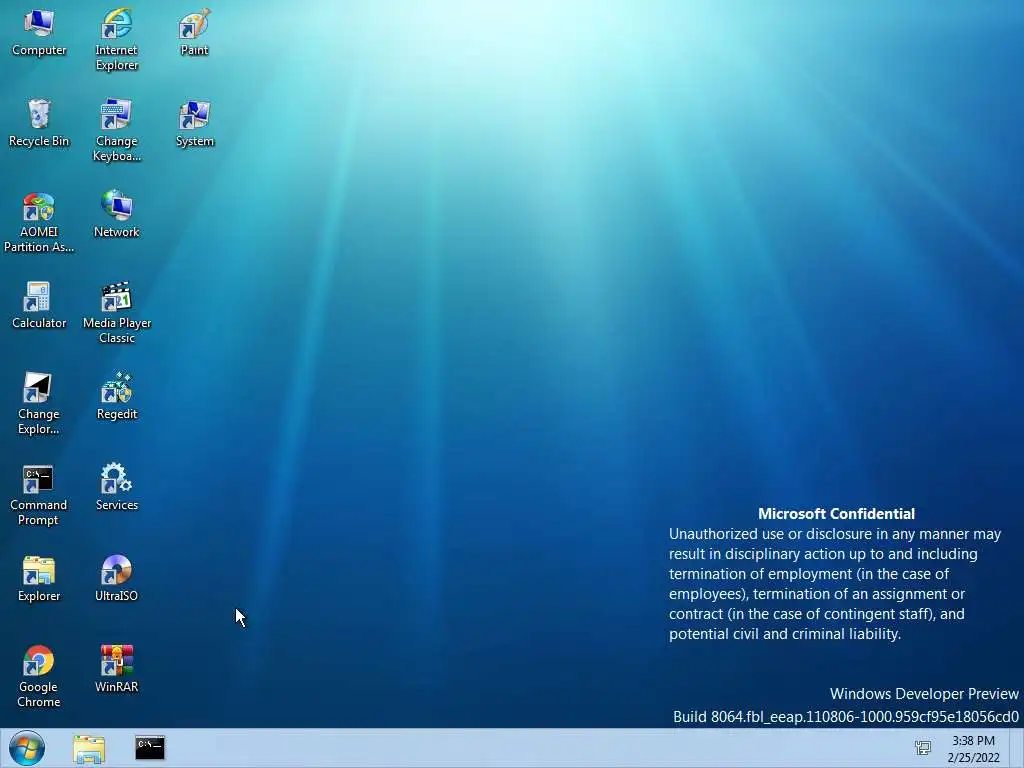Select the Paint shortcut icon

tap(194, 33)
